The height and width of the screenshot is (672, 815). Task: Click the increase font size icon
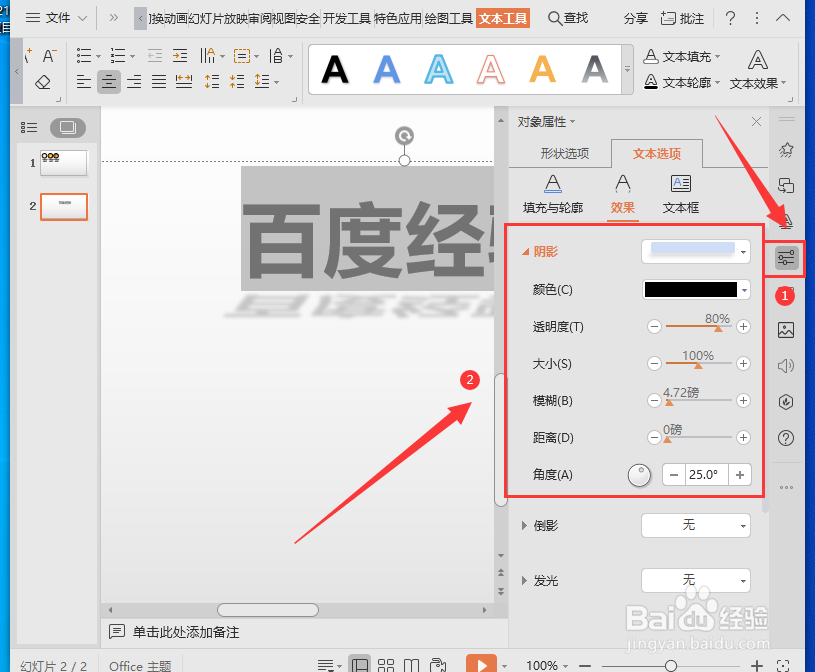click(x=28, y=55)
